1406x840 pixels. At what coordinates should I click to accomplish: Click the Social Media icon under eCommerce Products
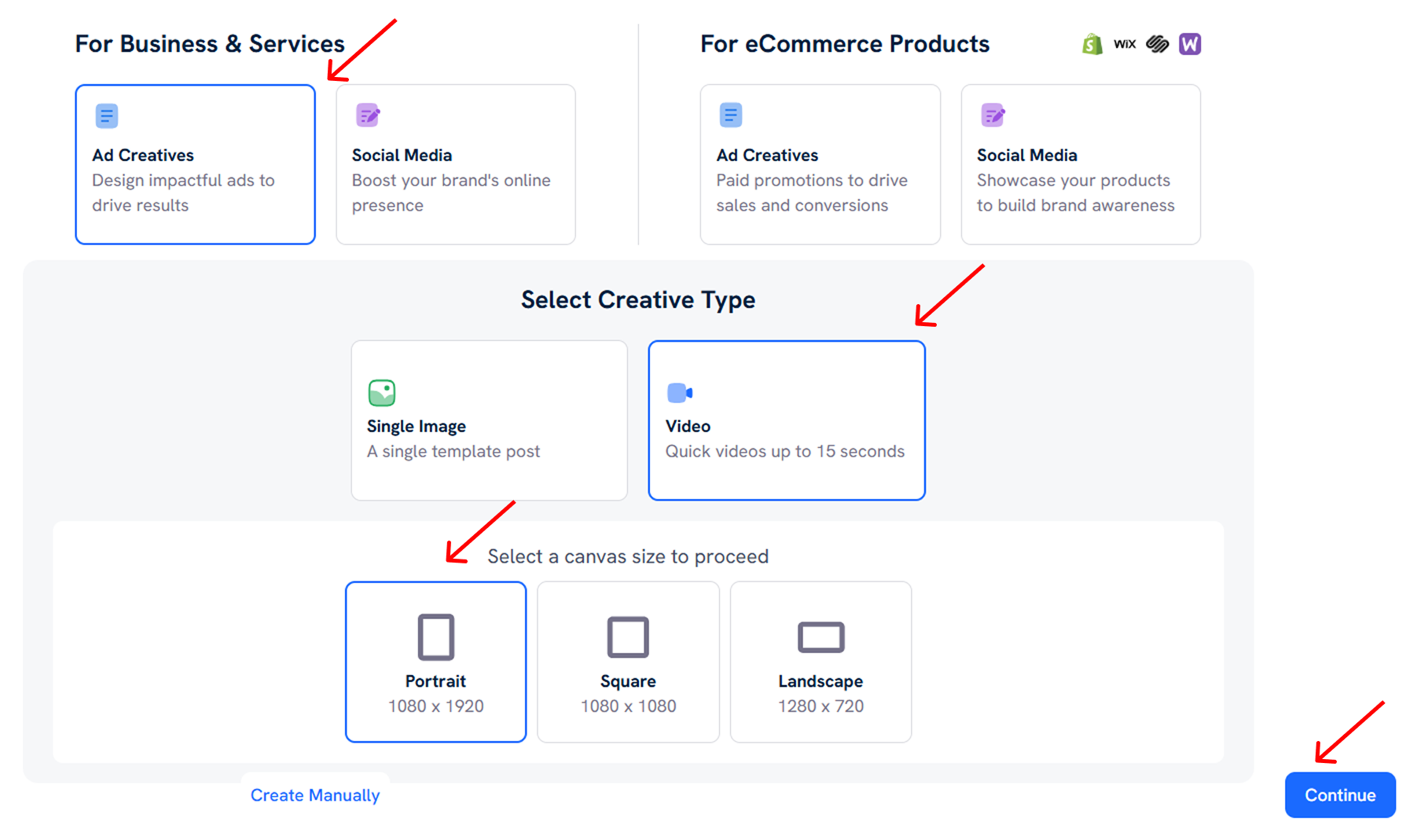pyautogui.click(x=993, y=115)
